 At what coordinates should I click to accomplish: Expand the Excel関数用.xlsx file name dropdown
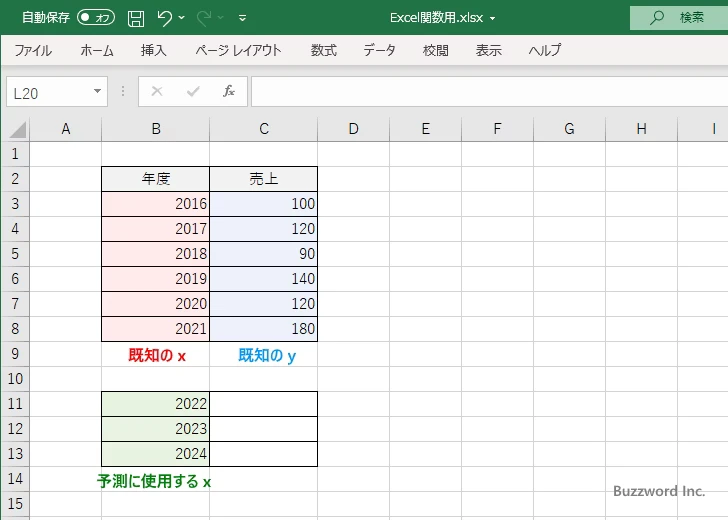click(493, 19)
